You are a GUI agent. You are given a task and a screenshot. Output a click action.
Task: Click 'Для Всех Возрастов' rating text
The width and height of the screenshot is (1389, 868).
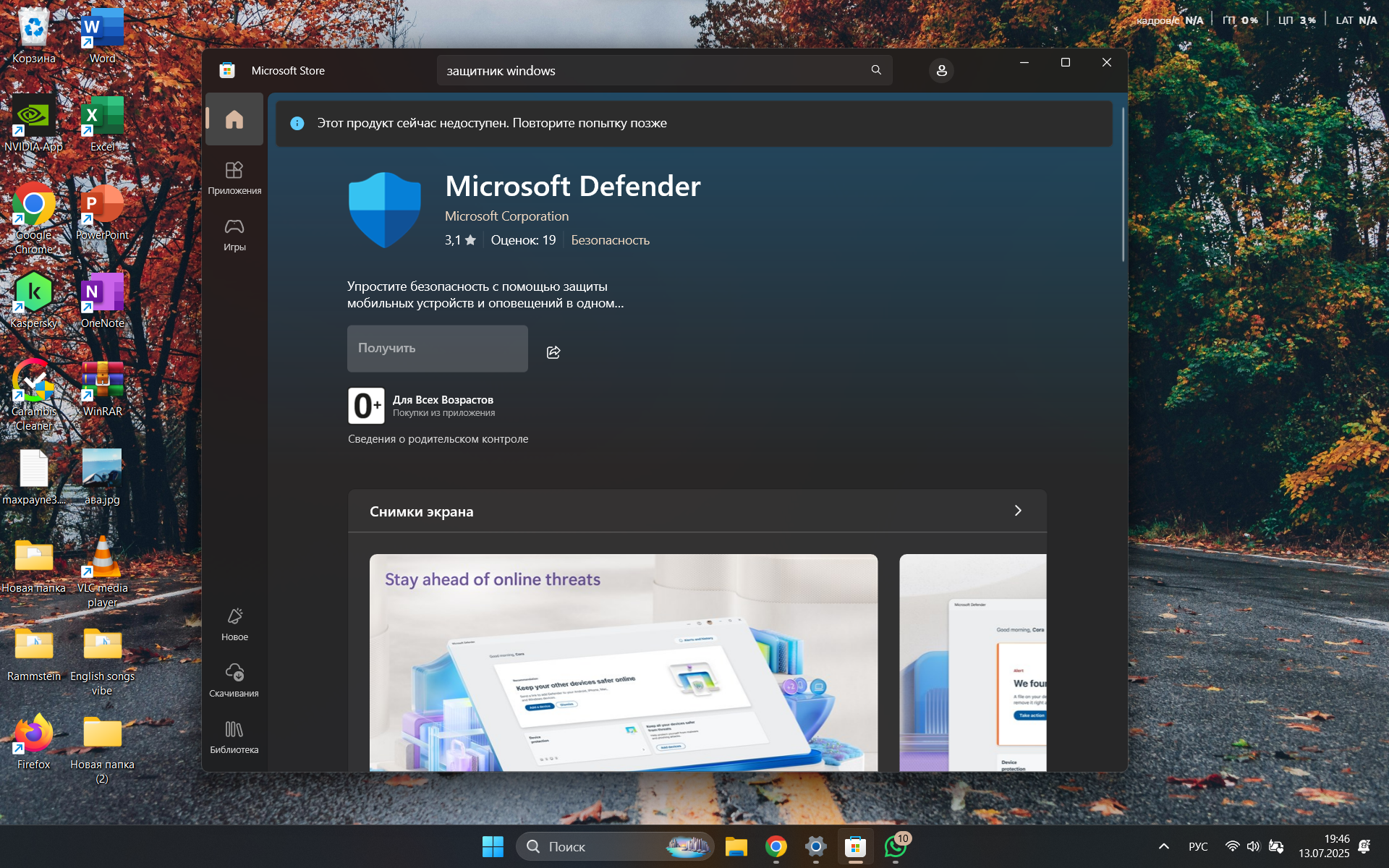[x=443, y=400]
